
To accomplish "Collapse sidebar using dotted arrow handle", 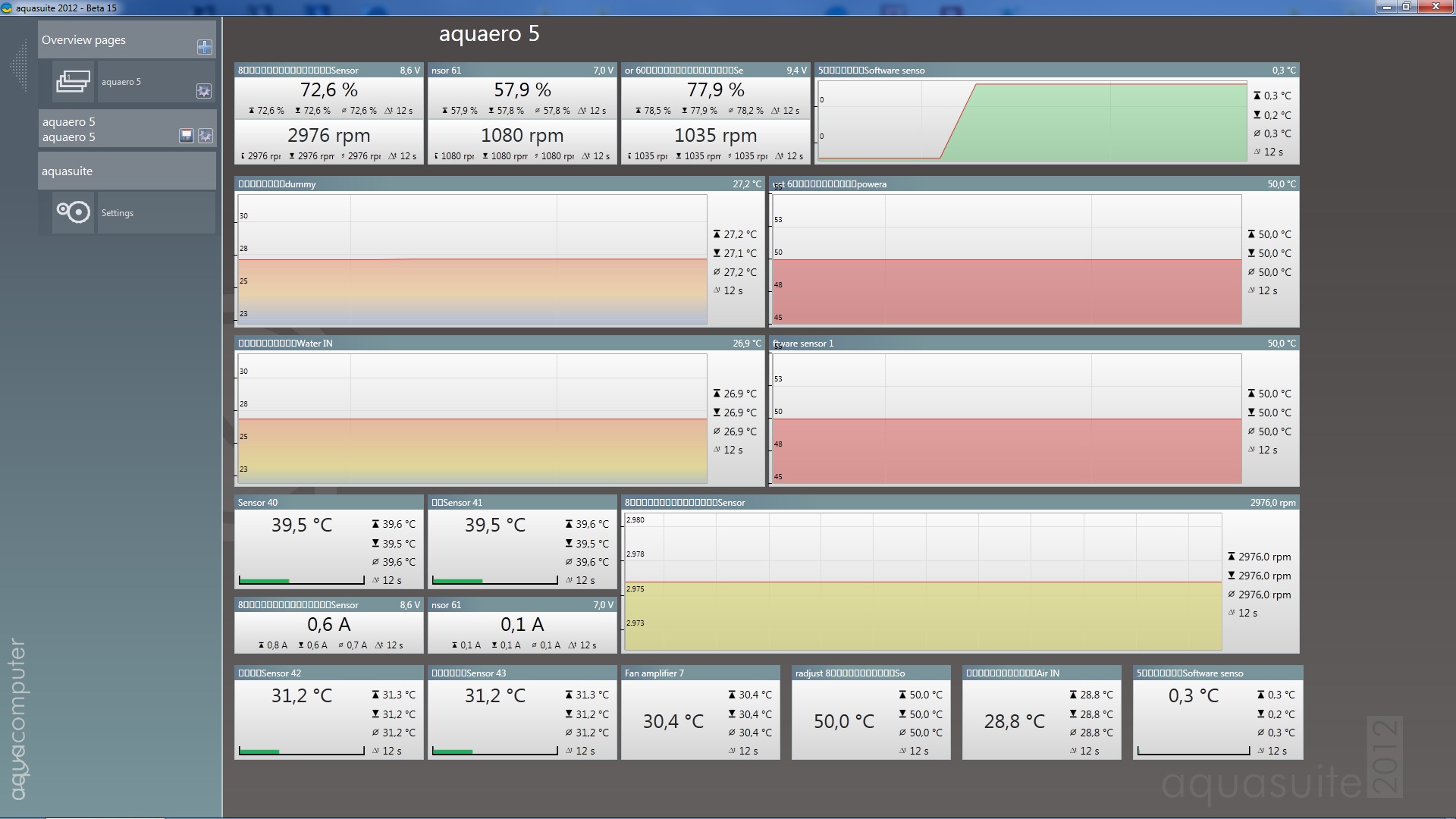I will (x=19, y=67).
